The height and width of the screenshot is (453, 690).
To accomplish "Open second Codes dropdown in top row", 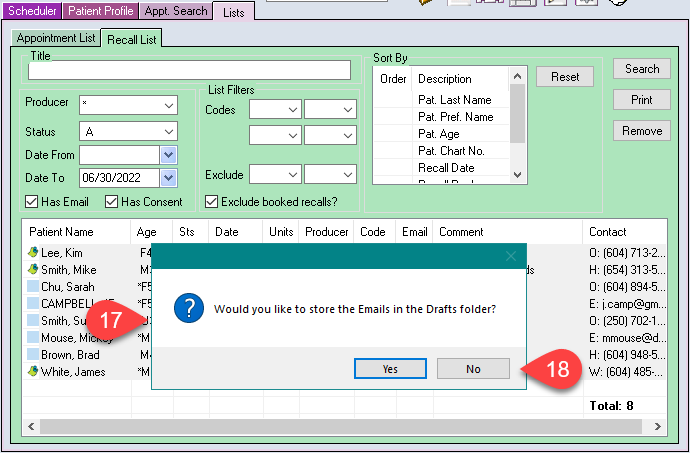I will pos(348,110).
